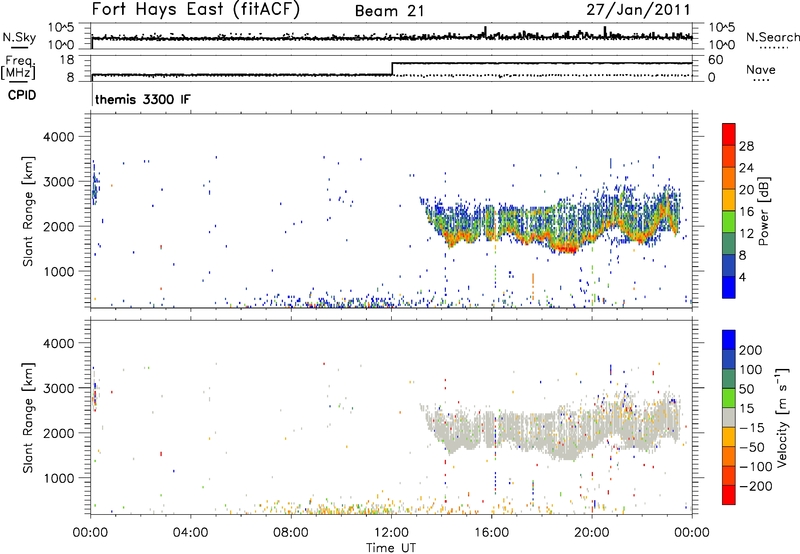Click the frequency step-up at 12:00
The width and height of the screenshot is (800, 554).
(x=392, y=69)
